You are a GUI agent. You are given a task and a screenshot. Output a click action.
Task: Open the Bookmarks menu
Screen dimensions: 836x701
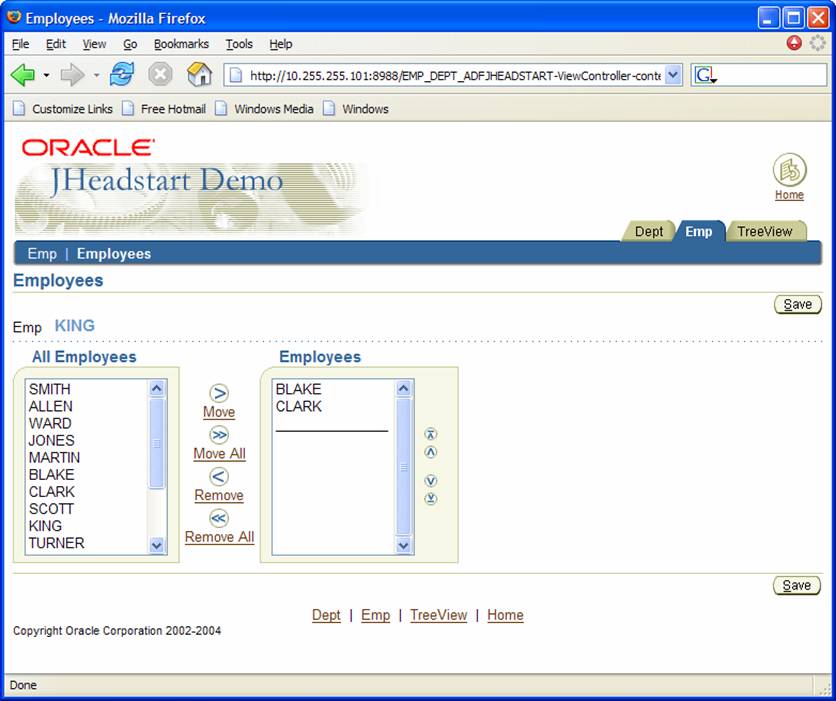[181, 44]
